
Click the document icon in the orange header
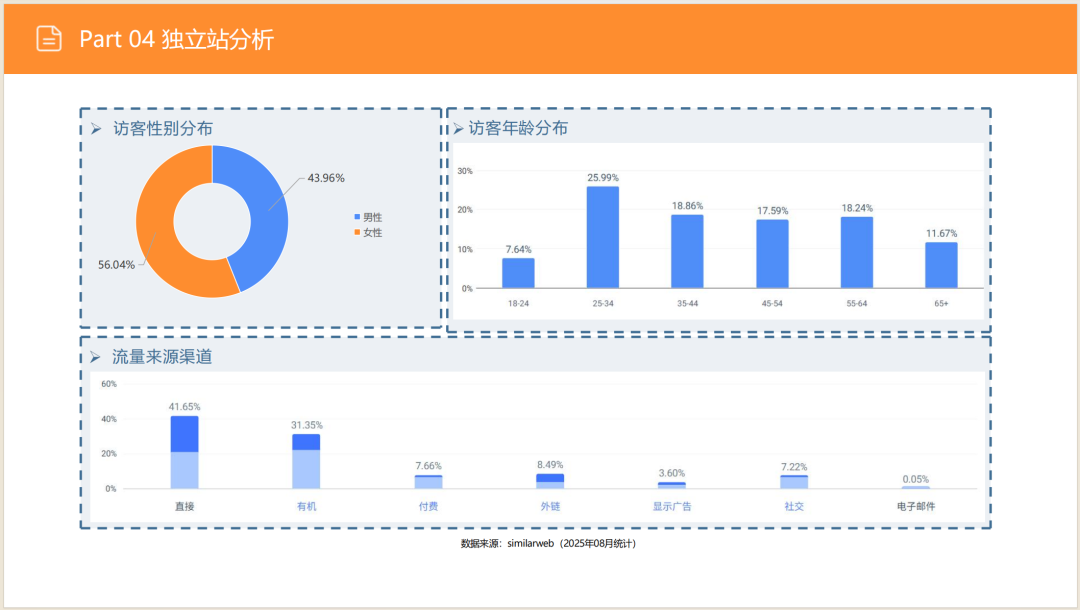49,39
